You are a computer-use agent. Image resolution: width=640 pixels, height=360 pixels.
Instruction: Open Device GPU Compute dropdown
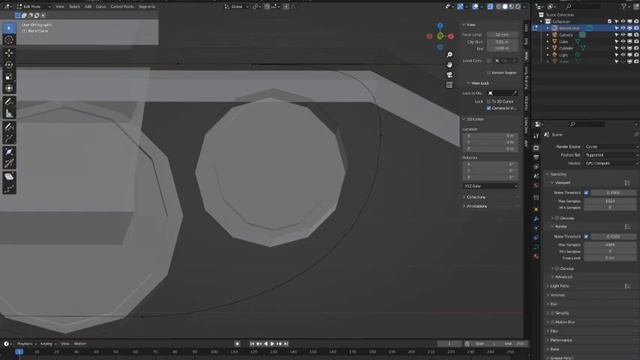coord(611,163)
